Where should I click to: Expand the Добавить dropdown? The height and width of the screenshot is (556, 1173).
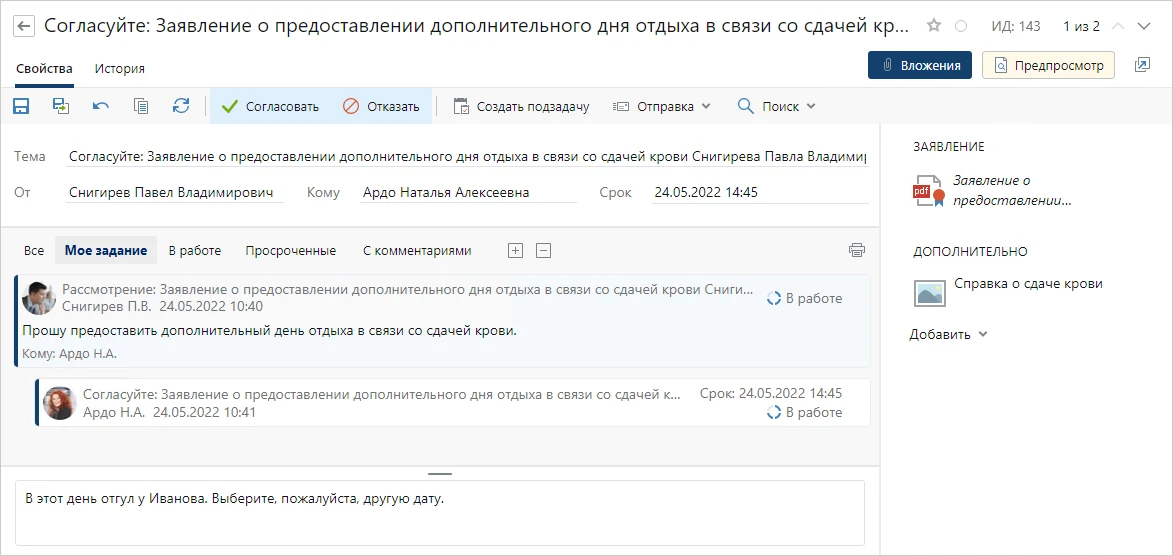pos(948,335)
